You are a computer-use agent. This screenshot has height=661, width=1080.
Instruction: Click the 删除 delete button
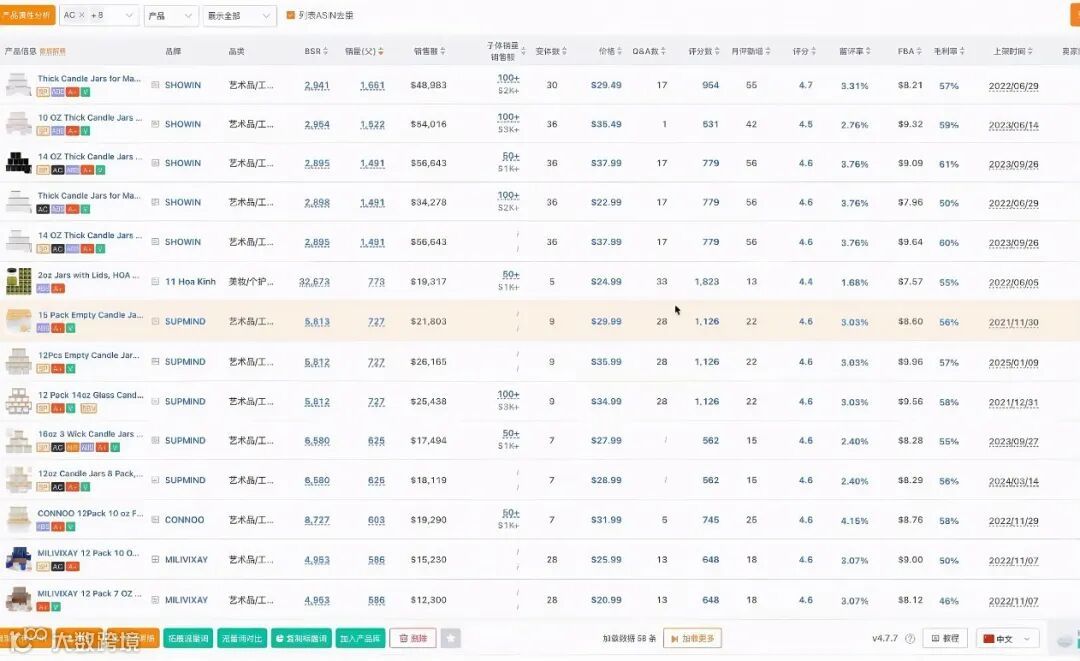[x=413, y=638]
